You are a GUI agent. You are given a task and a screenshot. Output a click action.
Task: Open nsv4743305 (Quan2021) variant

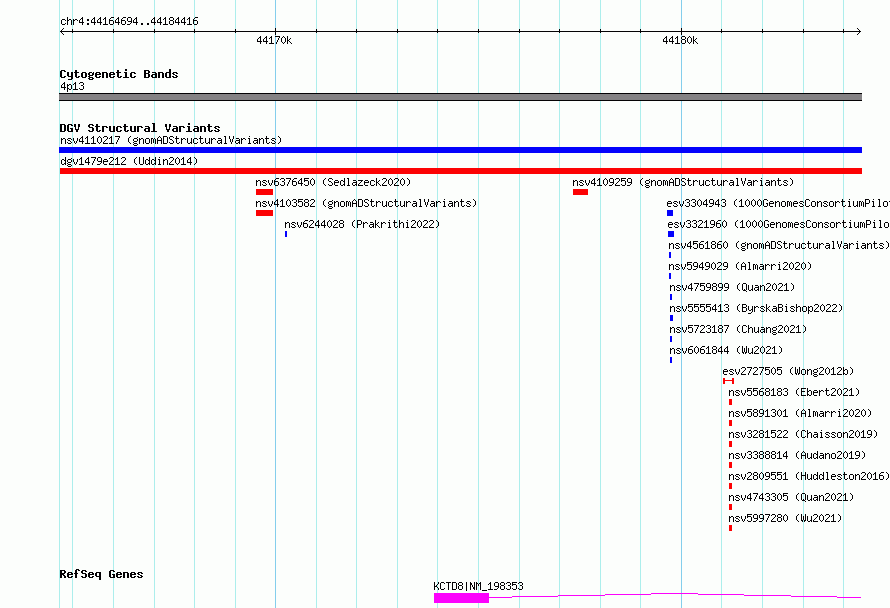(x=791, y=497)
